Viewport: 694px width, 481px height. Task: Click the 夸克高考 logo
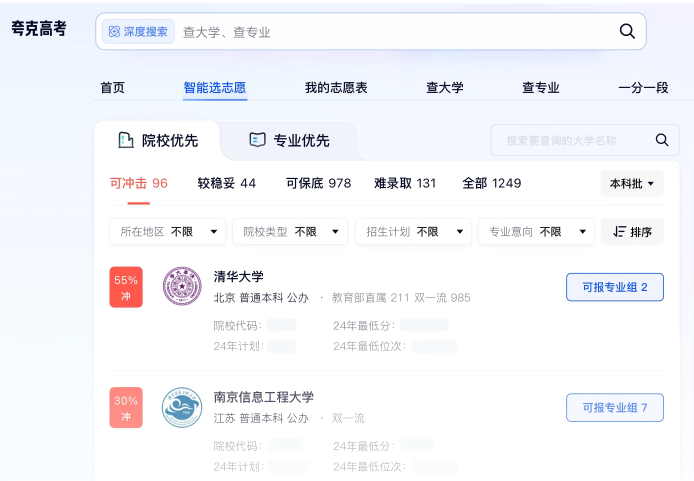coord(39,29)
